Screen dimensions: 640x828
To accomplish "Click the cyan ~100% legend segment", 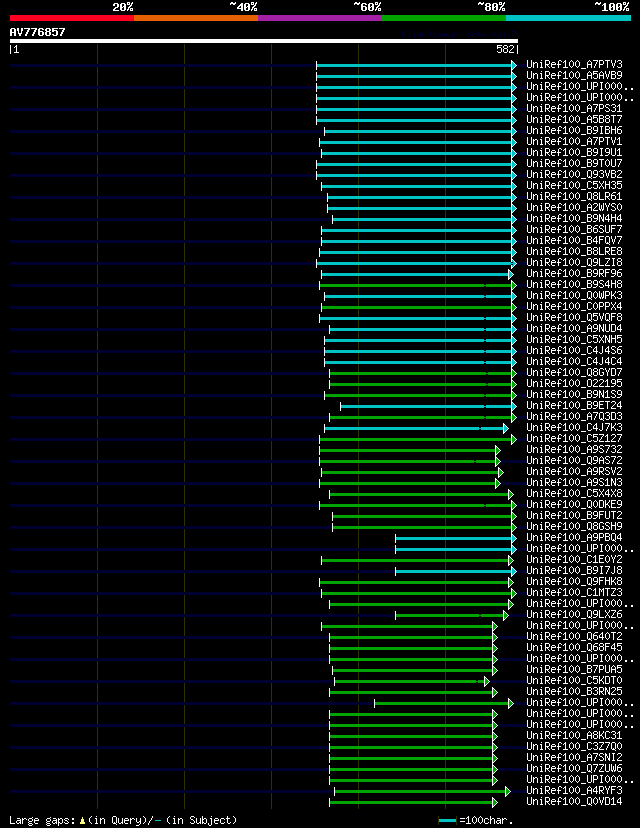I will pos(569,18).
